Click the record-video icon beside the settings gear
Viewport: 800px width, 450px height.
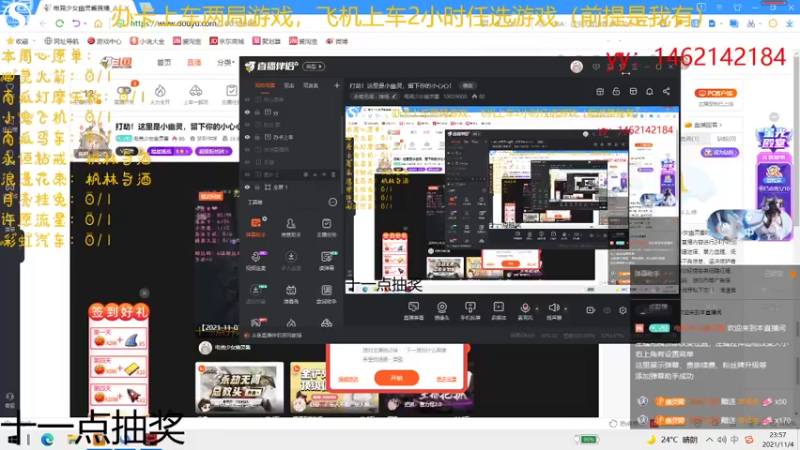590,310
